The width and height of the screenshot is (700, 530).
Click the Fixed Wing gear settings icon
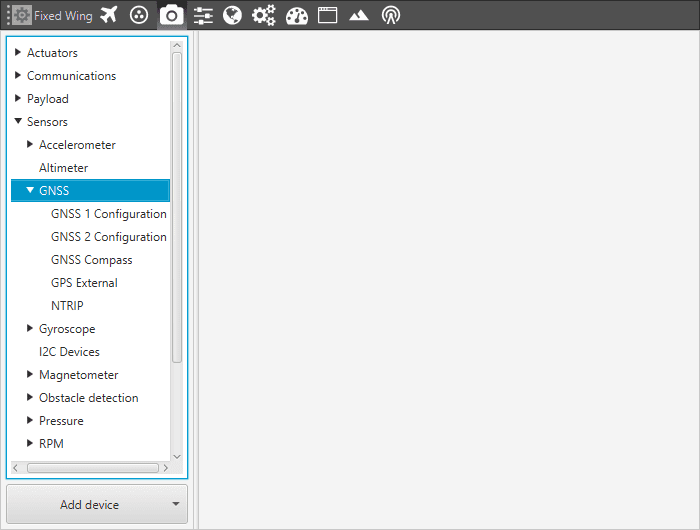click(x=21, y=15)
